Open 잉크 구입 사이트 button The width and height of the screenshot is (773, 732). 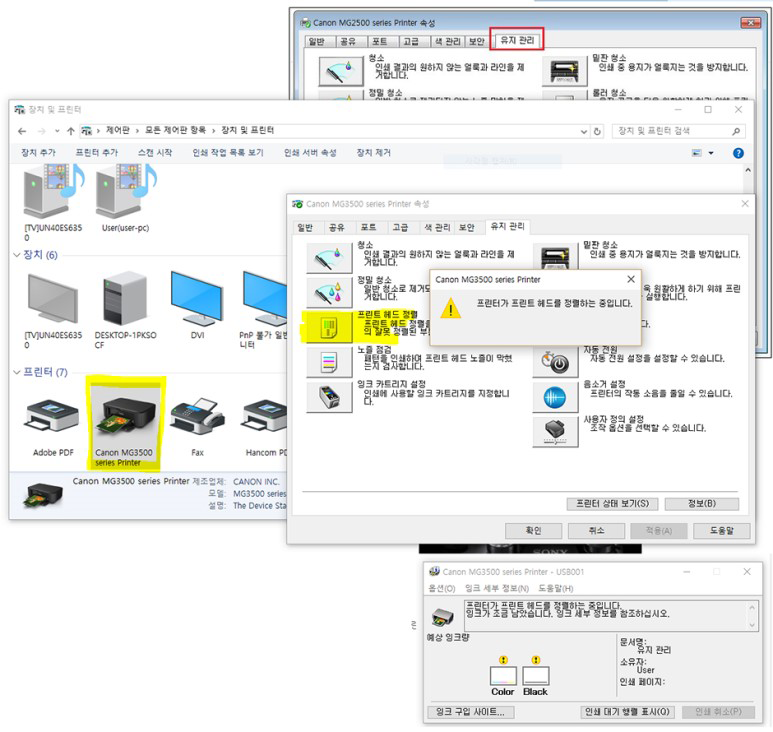(471, 712)
